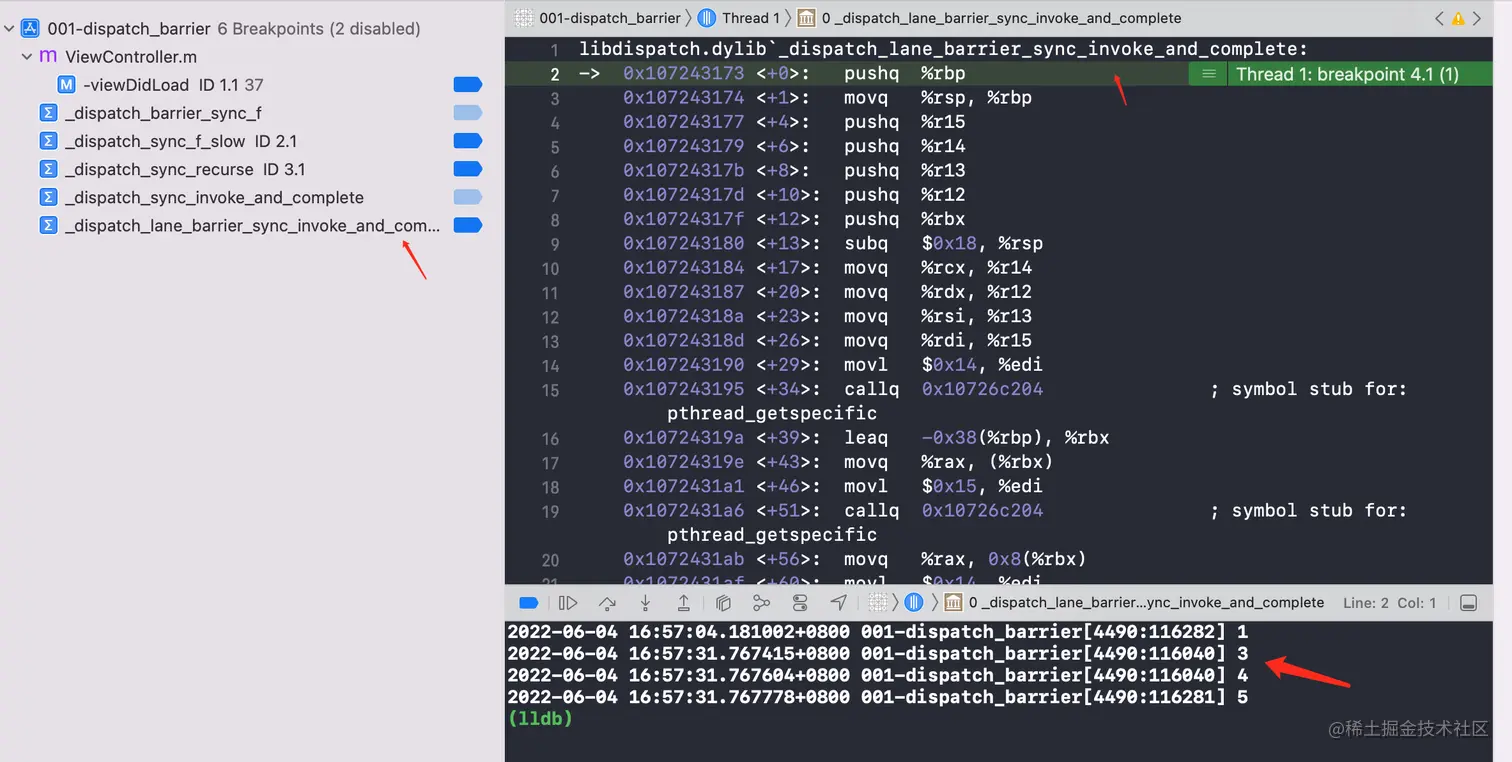Click the thread icon in debug bar path
Viewport: 1512px width, 762px height.
[914, 602]
